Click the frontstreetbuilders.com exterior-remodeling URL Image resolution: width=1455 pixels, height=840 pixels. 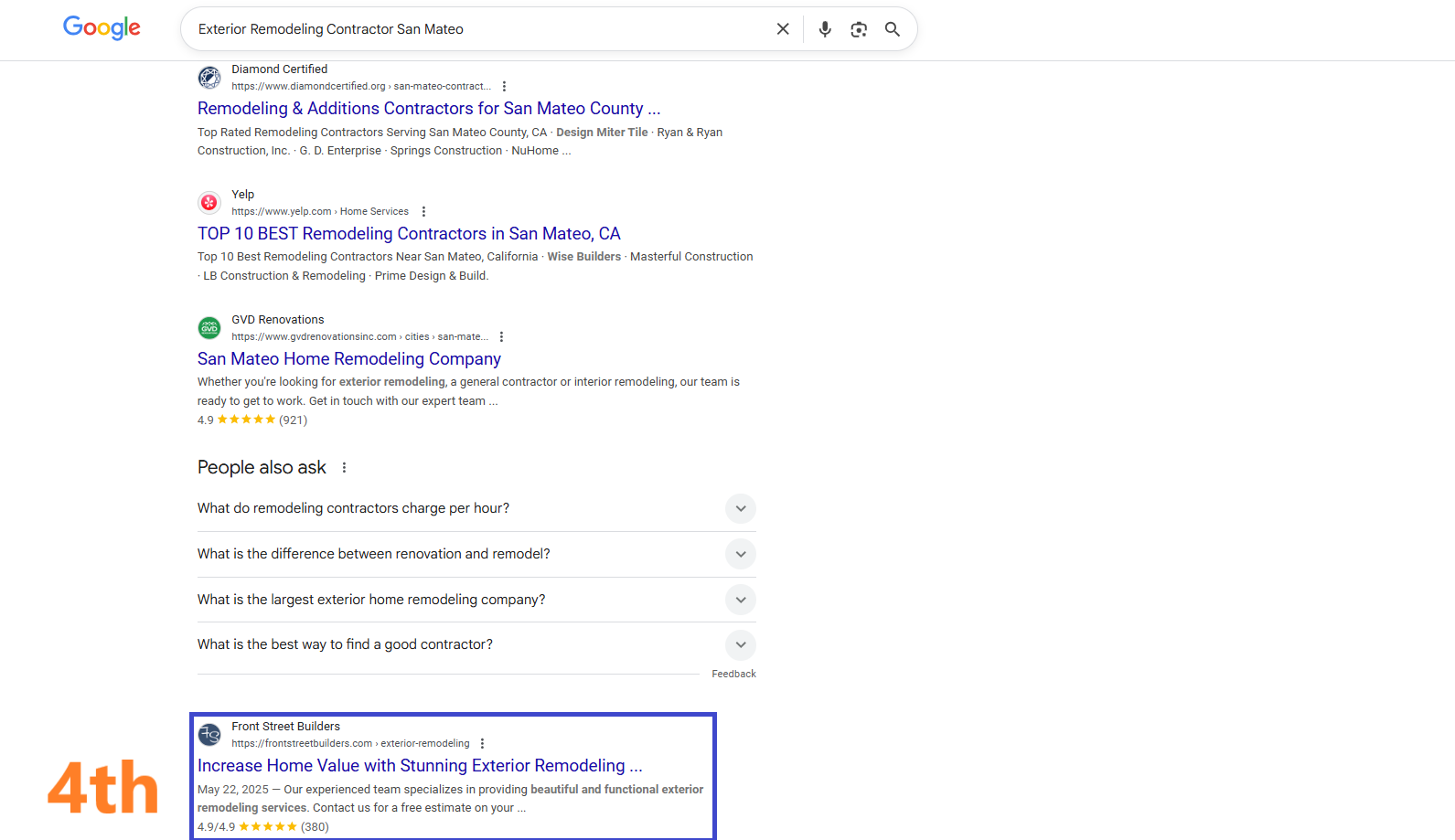[350, 743]
